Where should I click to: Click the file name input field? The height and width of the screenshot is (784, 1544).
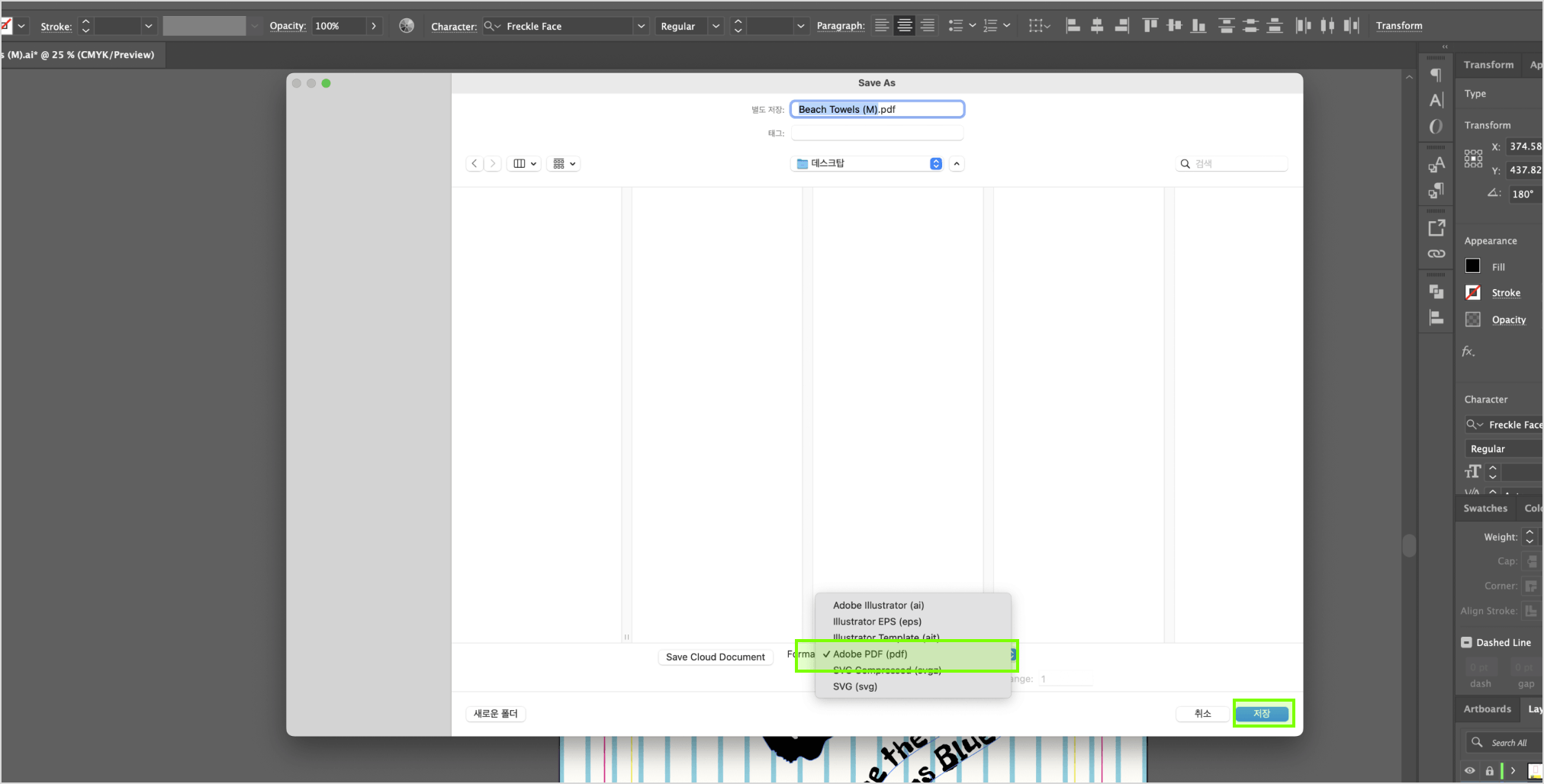[877, 109]
